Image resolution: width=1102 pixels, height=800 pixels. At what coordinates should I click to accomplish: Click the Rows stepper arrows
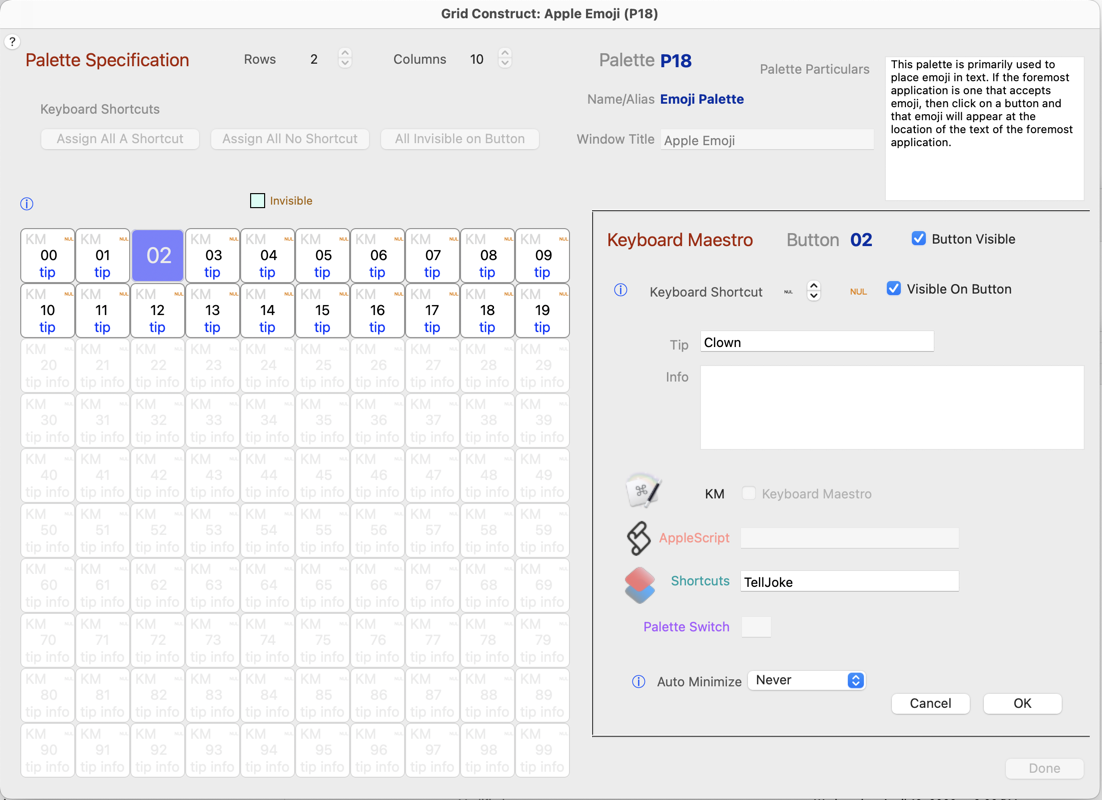pos(345,59)
